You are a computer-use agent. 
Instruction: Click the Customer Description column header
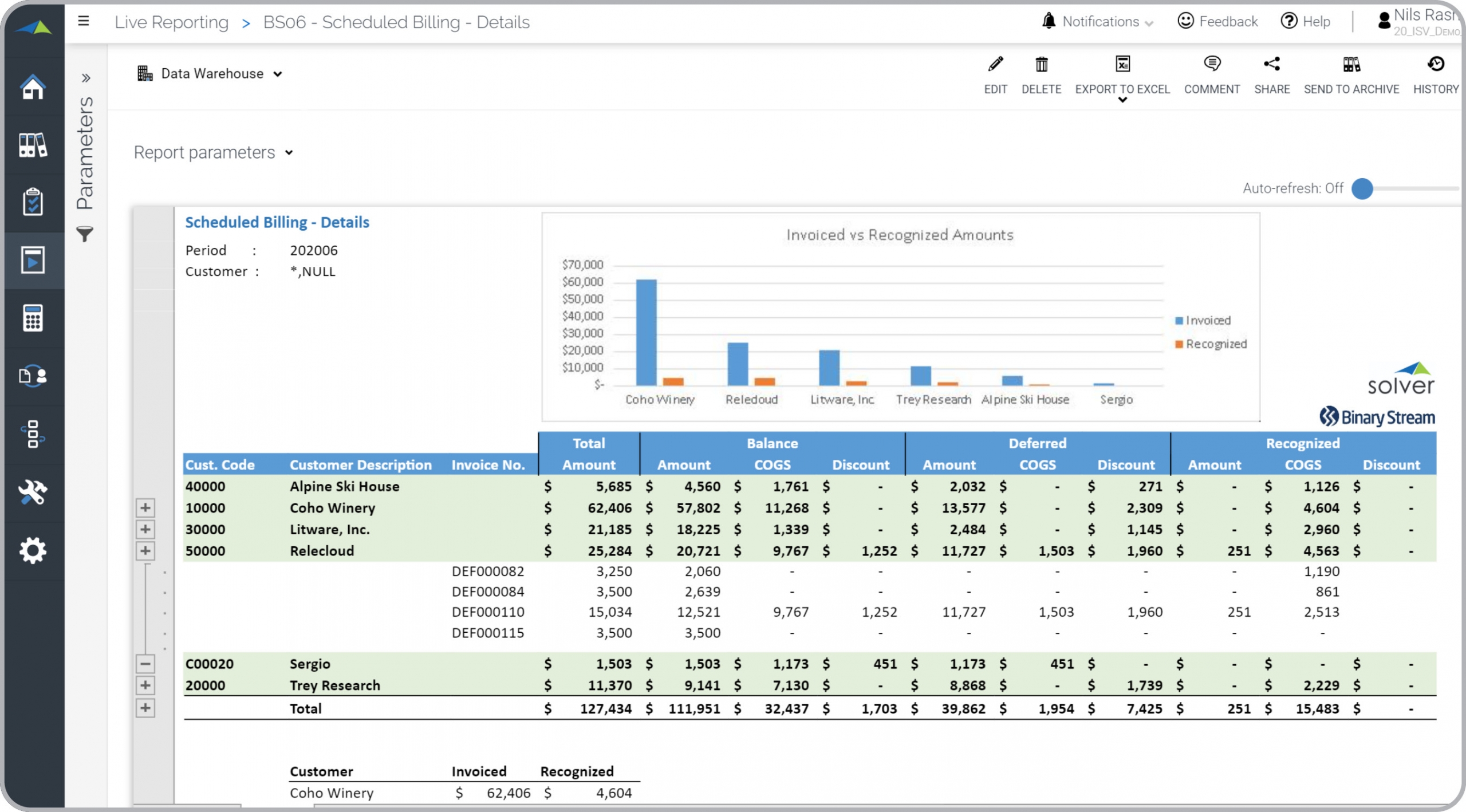coord(361,465)
